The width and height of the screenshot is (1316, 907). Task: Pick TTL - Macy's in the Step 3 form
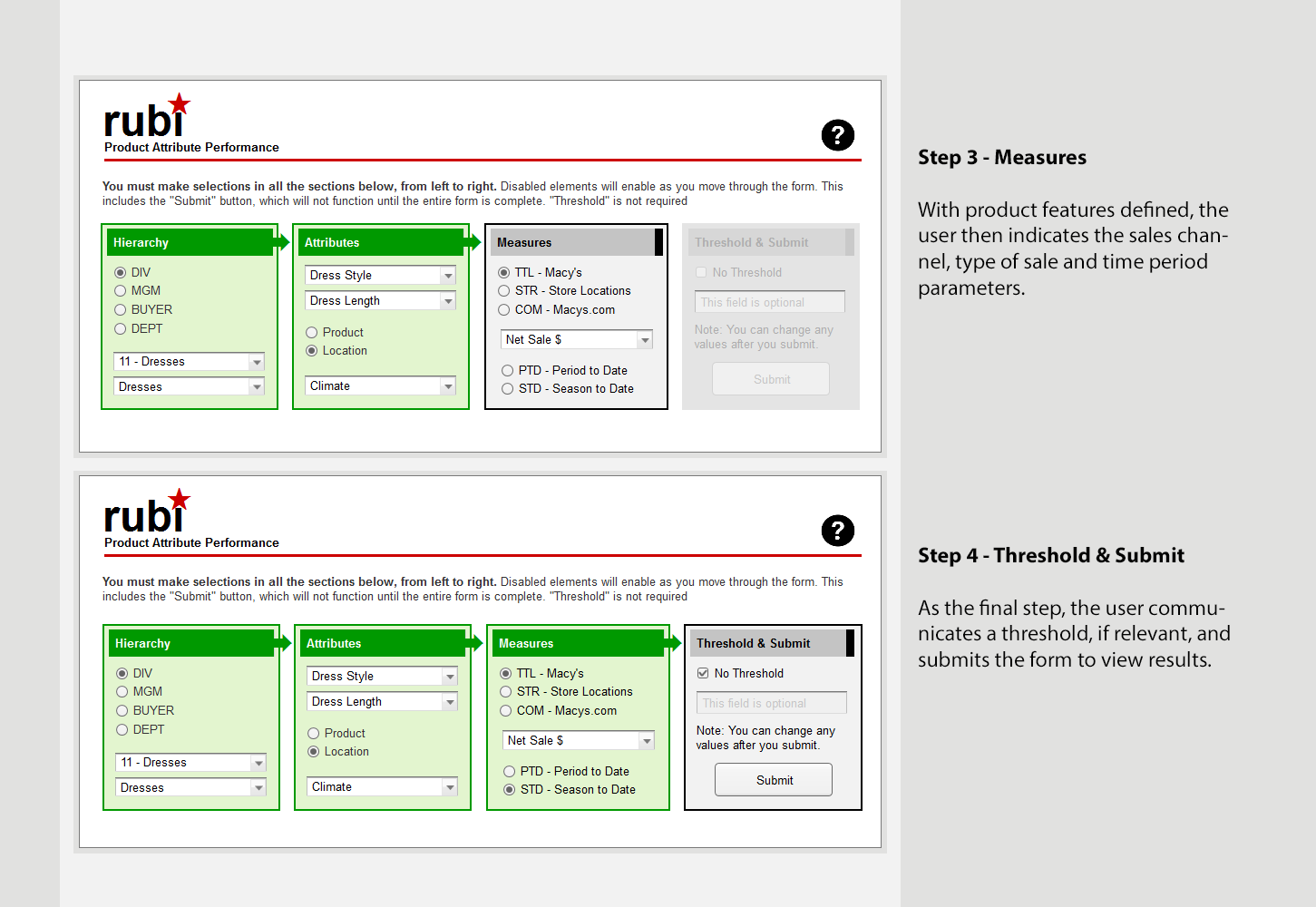coord(504,272)
